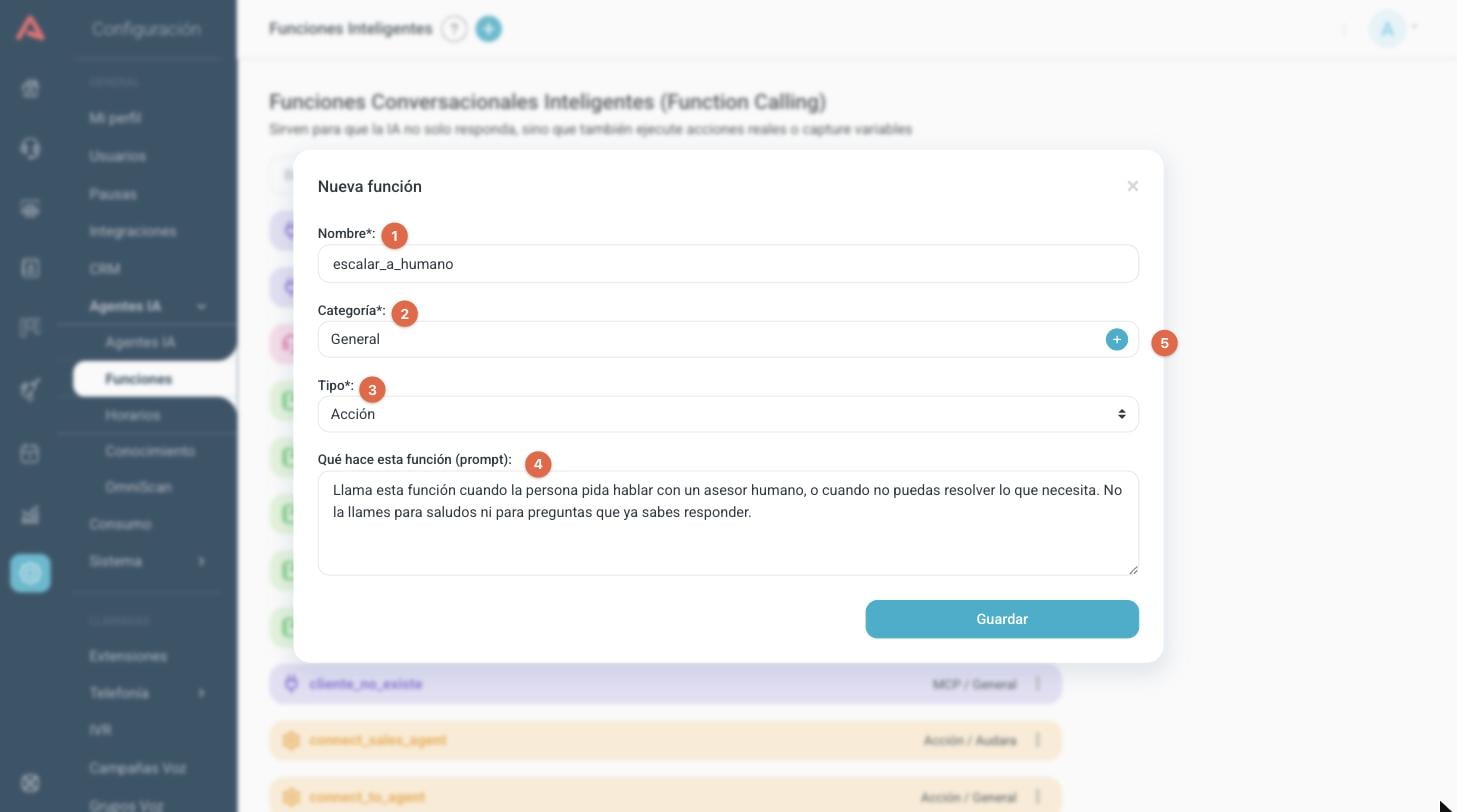Open options menu for connect_sales_agent row
Image resolution: width=1457 pixels, height=812 pixels.
pyautogui.click(x=1037, y=740)
